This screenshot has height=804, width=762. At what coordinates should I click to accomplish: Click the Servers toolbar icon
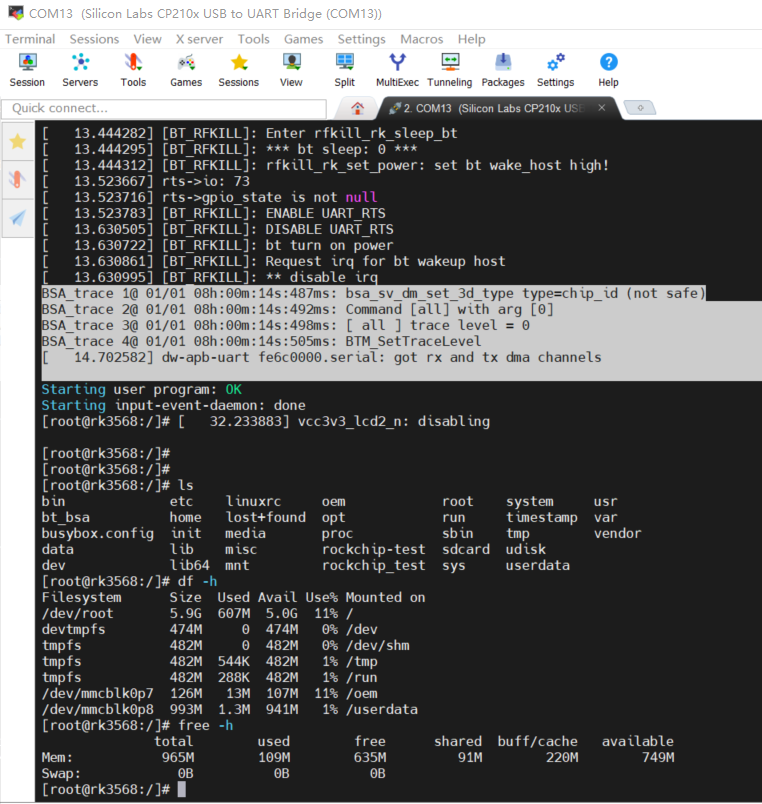pos(80,70)
